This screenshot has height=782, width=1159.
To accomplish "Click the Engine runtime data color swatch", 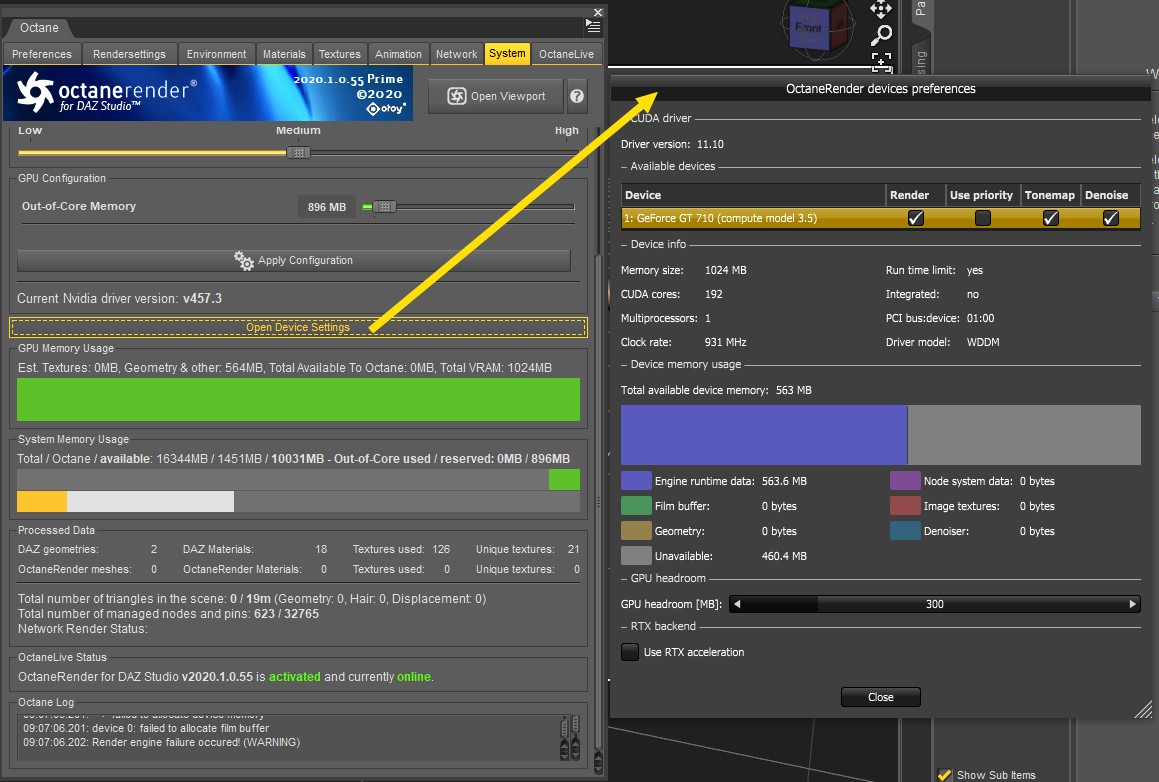I will point(636,481).
